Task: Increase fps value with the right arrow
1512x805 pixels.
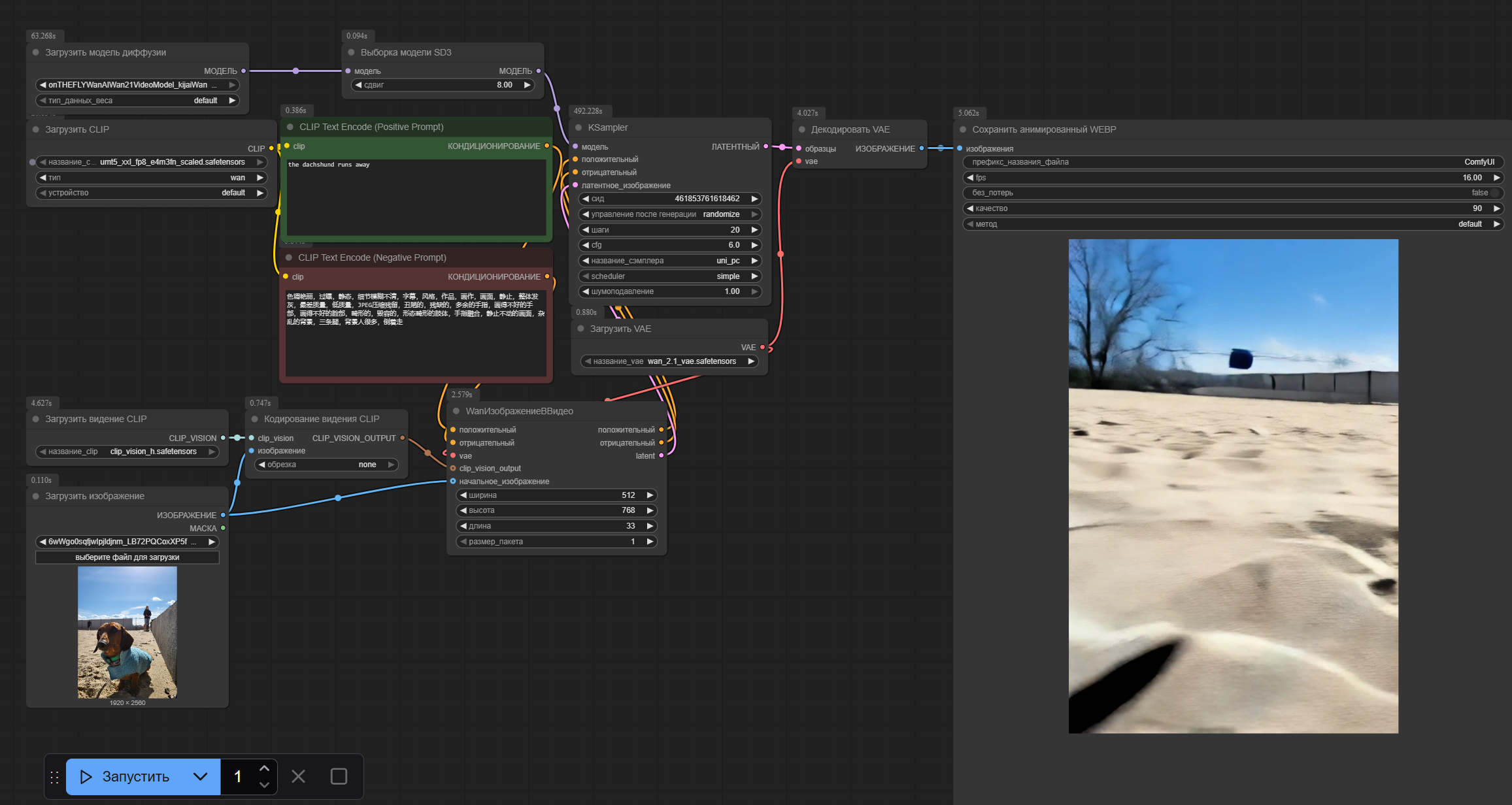Action: tap(1496, 178)
